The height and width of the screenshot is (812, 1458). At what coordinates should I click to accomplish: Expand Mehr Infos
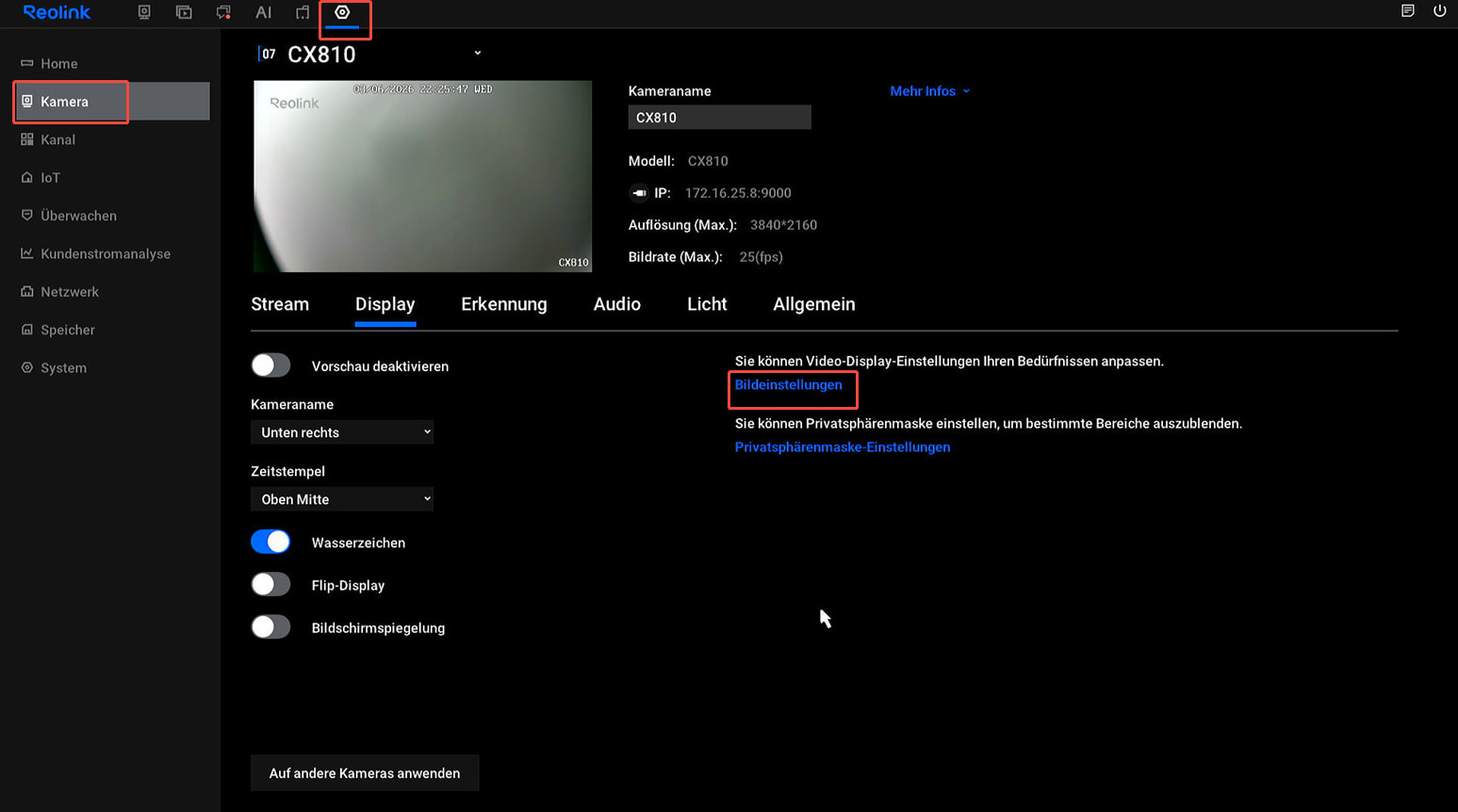[x=929, y=91]
